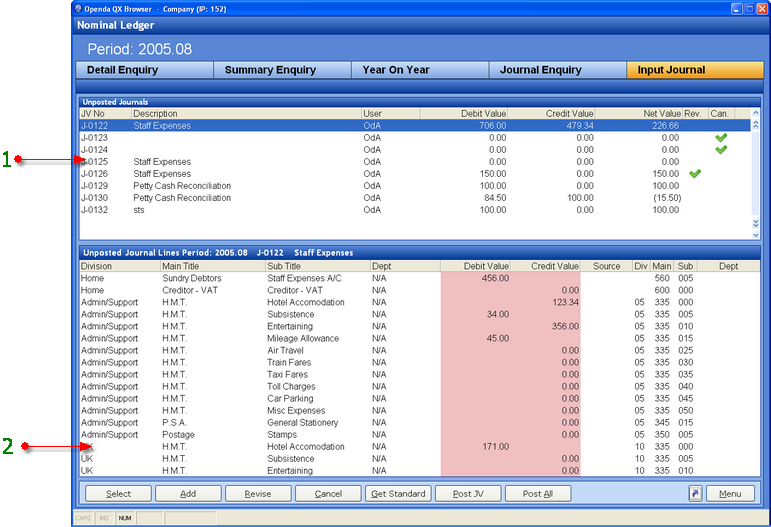
Task: Click the Net Value column header
Action: (x=638, y=114)
